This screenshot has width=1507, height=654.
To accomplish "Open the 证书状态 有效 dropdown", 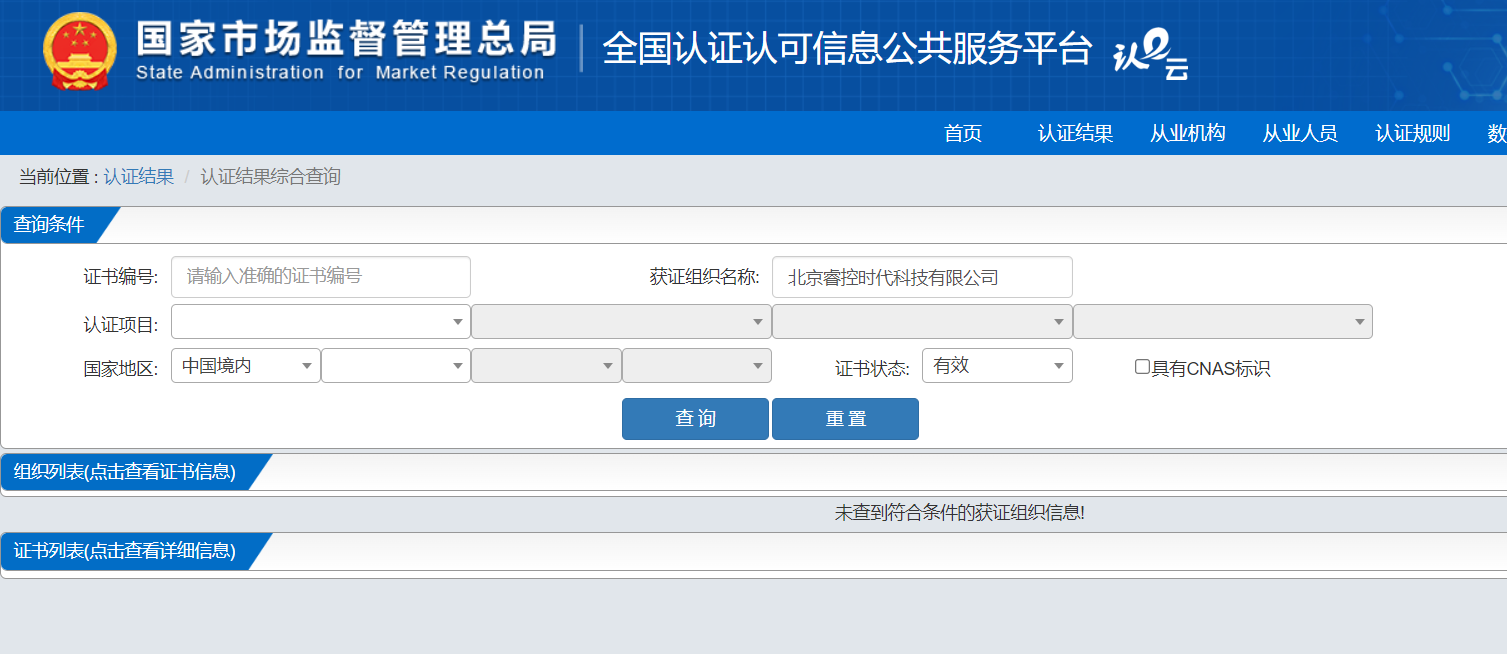I will (997, 366).
